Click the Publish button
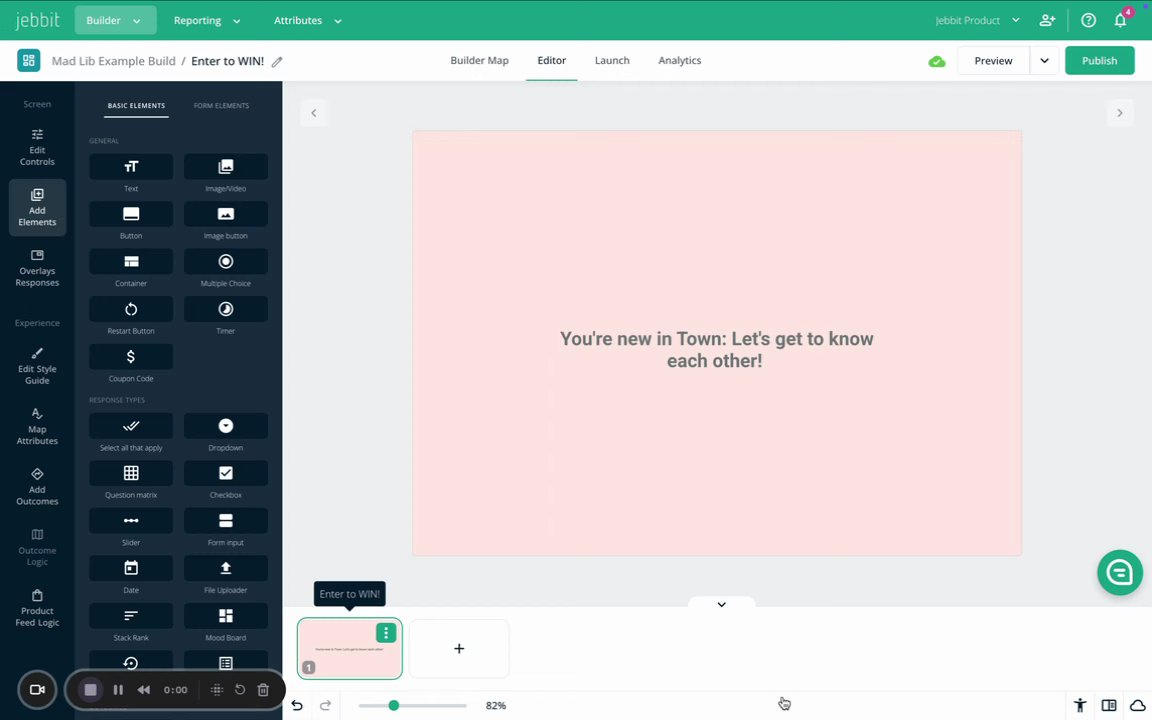This screenshot has width=1152, height=720. pyautogui.click(x=1099, y=61)
